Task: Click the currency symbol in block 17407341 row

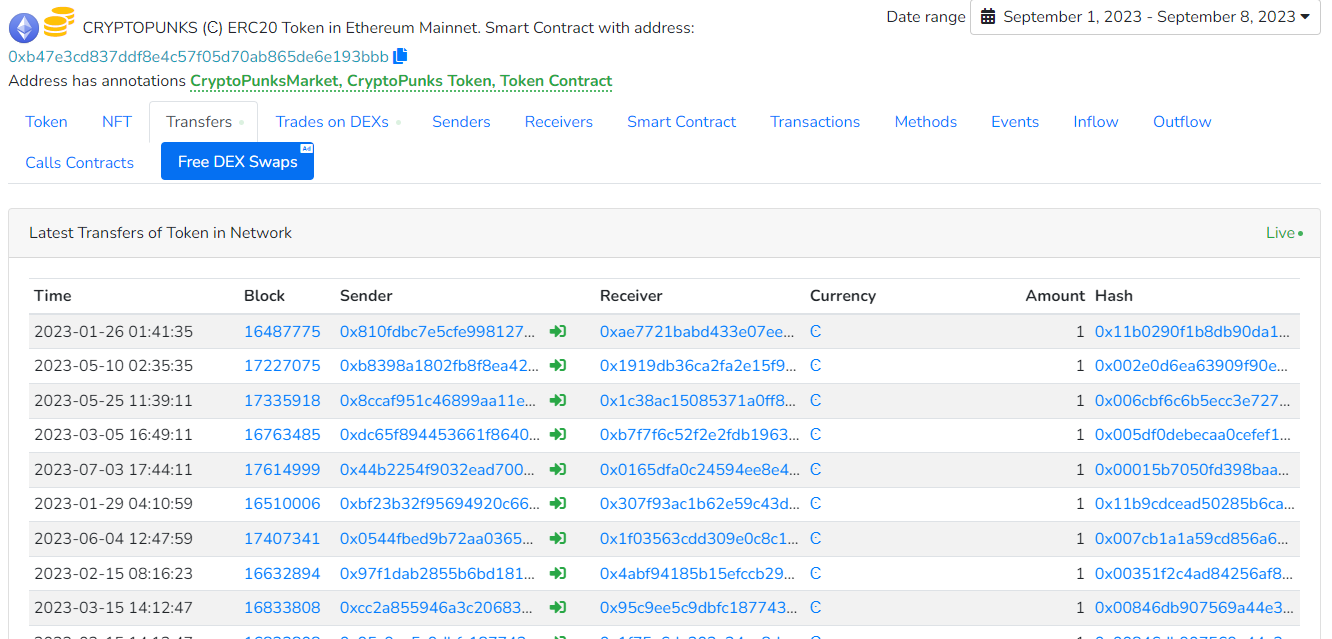Action: [x=816, y=539]
